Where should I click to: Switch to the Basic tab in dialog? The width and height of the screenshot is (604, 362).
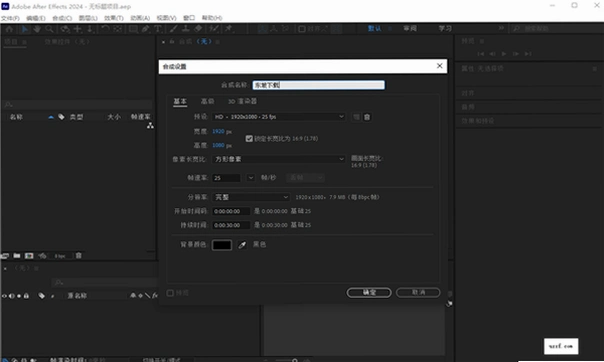tap(180, 101)
